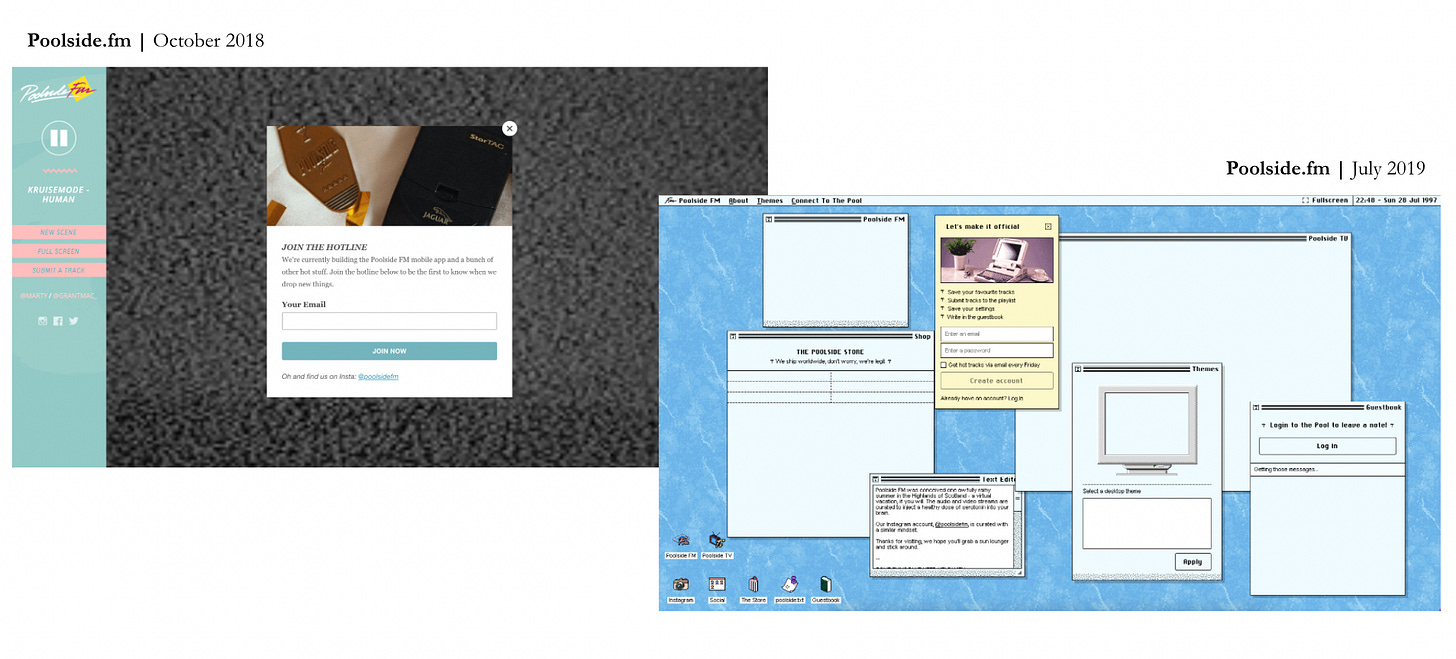Click 'Select a desktop theme' label
Viewport: 1456px width, 659px height.
pyautogui.click(x=1112, y=491)
